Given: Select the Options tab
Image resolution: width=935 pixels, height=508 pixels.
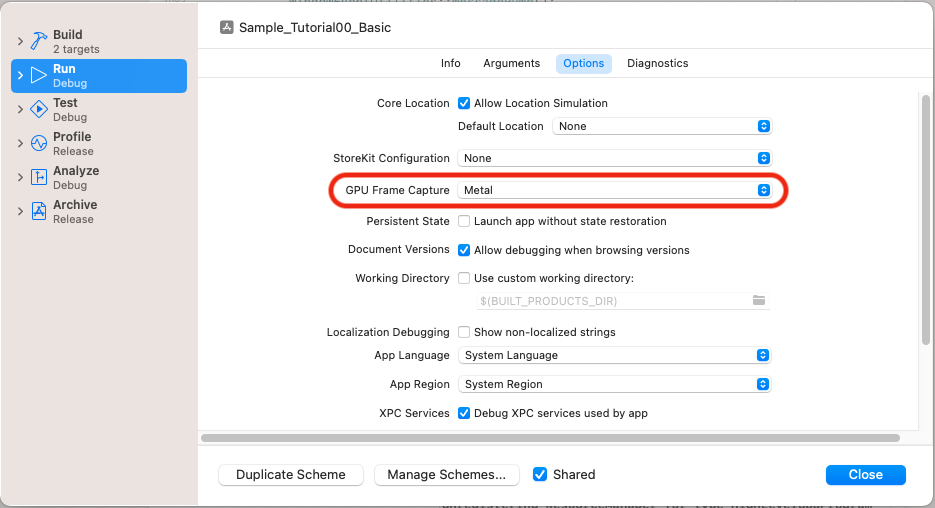Looking at the screenshot, I should [x=584, y=63].
